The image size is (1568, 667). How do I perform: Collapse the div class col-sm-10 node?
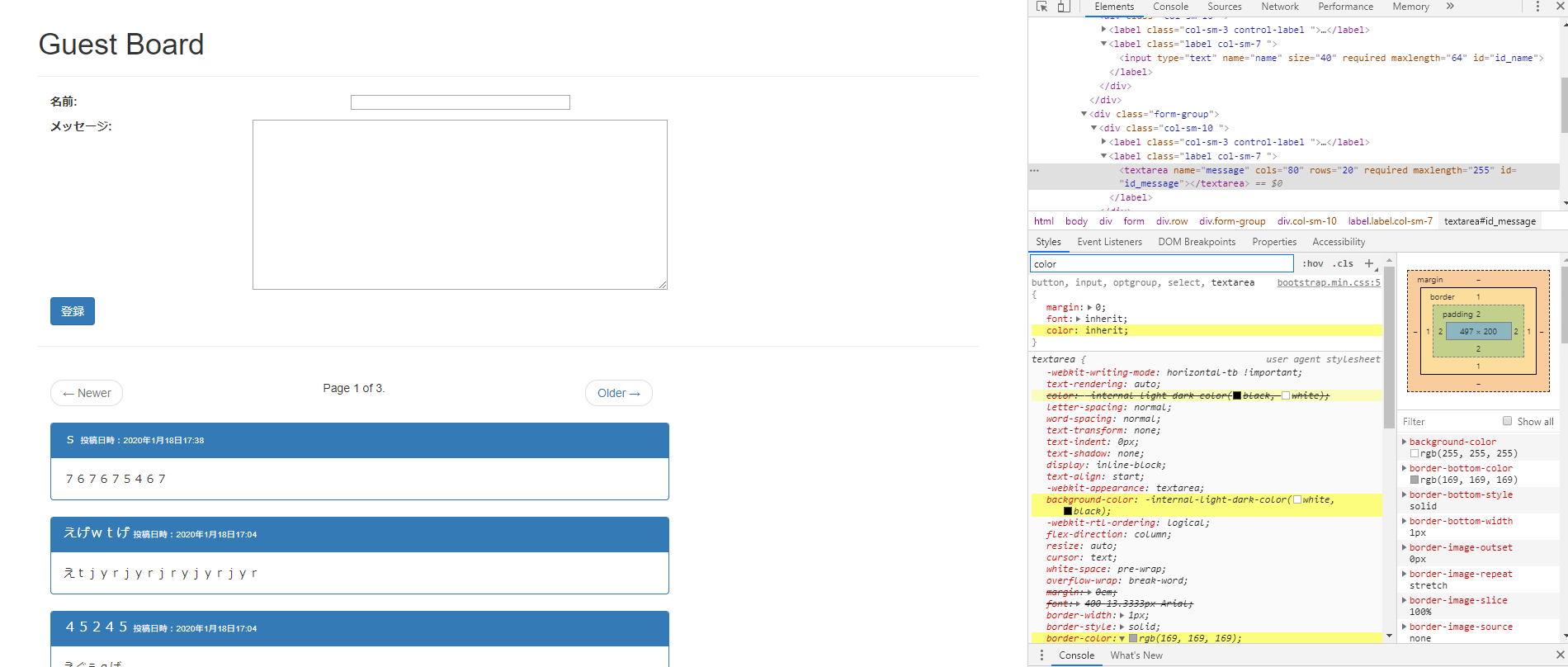[1093, 128]
